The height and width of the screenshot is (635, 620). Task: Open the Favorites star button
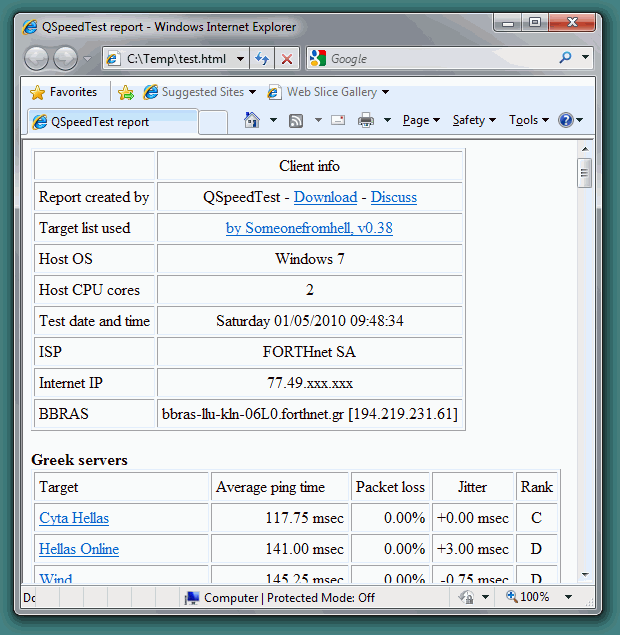click(x=64, y=92)
